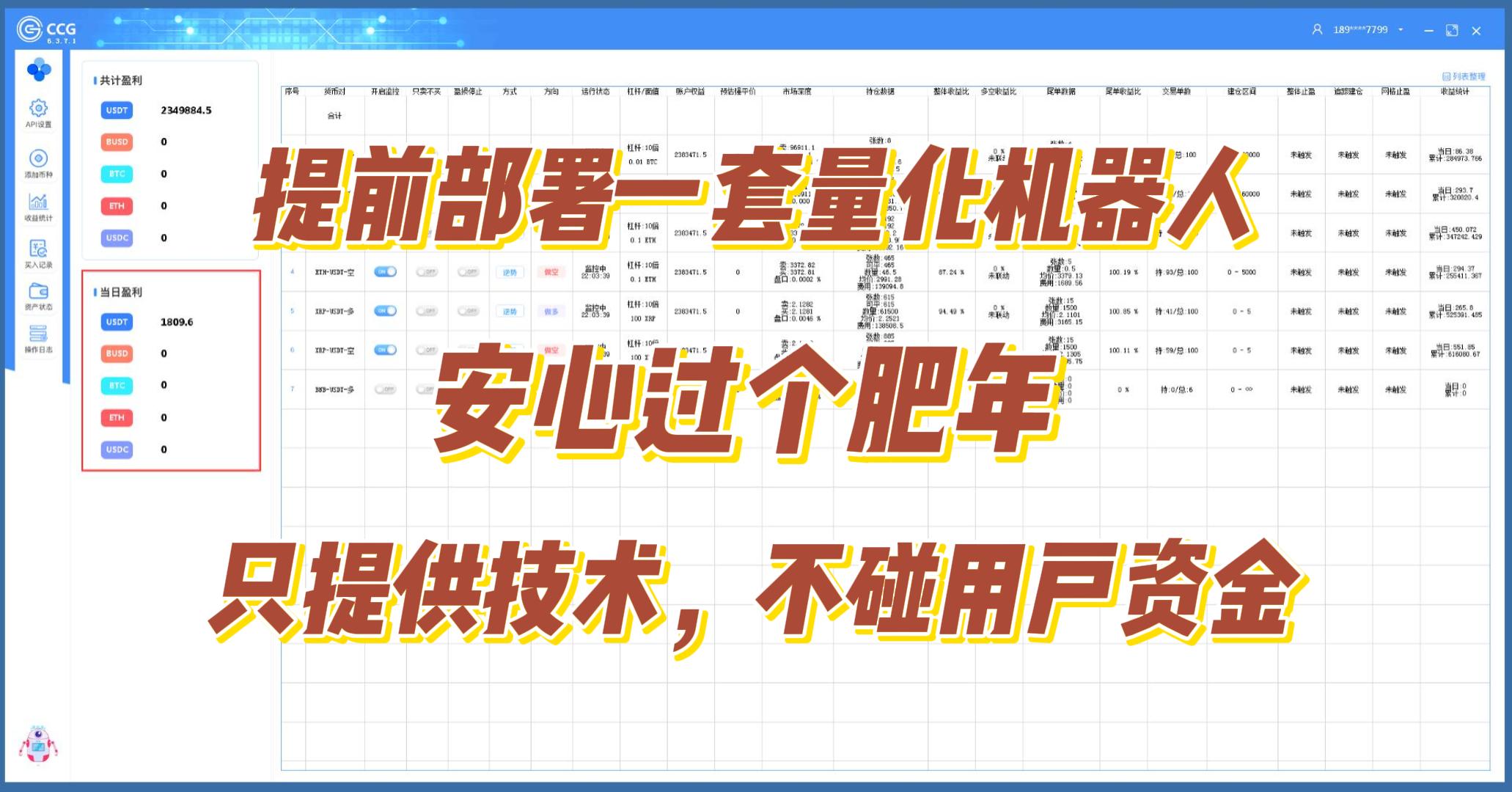Image resolution: width=1512 pixels, height=792 pixels.
Task: Click the red ETH badge under 共计盈利
Action: tap(117, 206)
